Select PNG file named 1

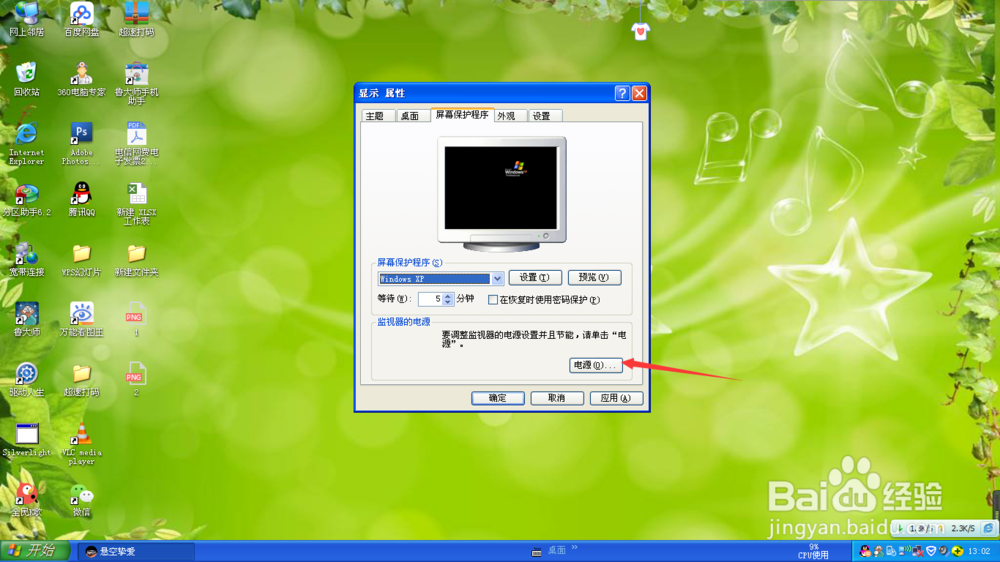click(136, 320)
